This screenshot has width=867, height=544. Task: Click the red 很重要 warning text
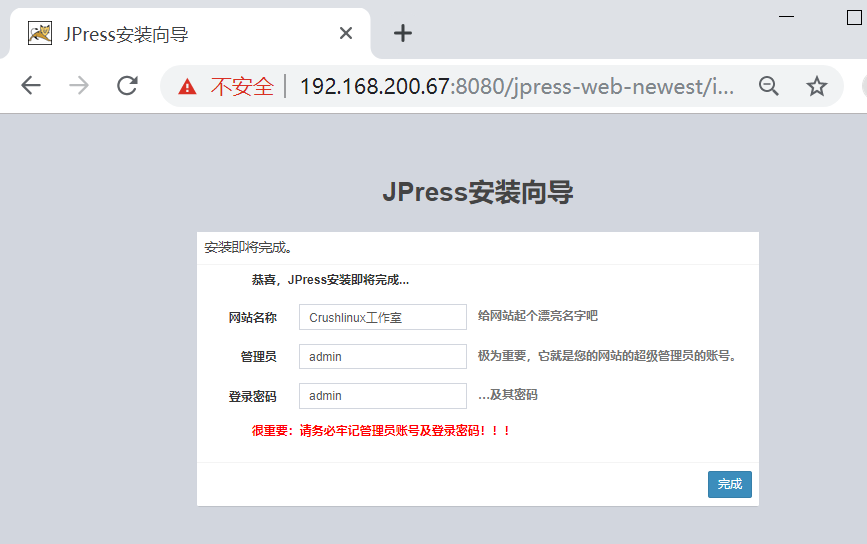(x=381, y=431)
